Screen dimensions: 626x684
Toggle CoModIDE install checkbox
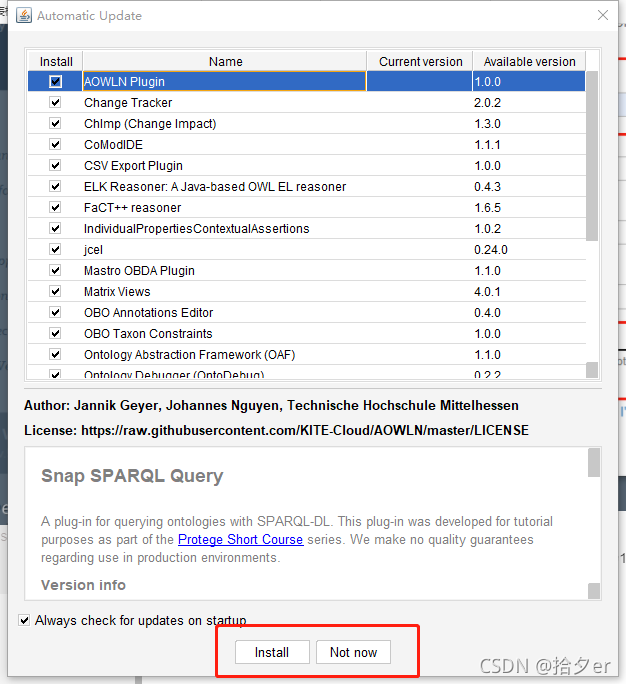tap(55, 144)
